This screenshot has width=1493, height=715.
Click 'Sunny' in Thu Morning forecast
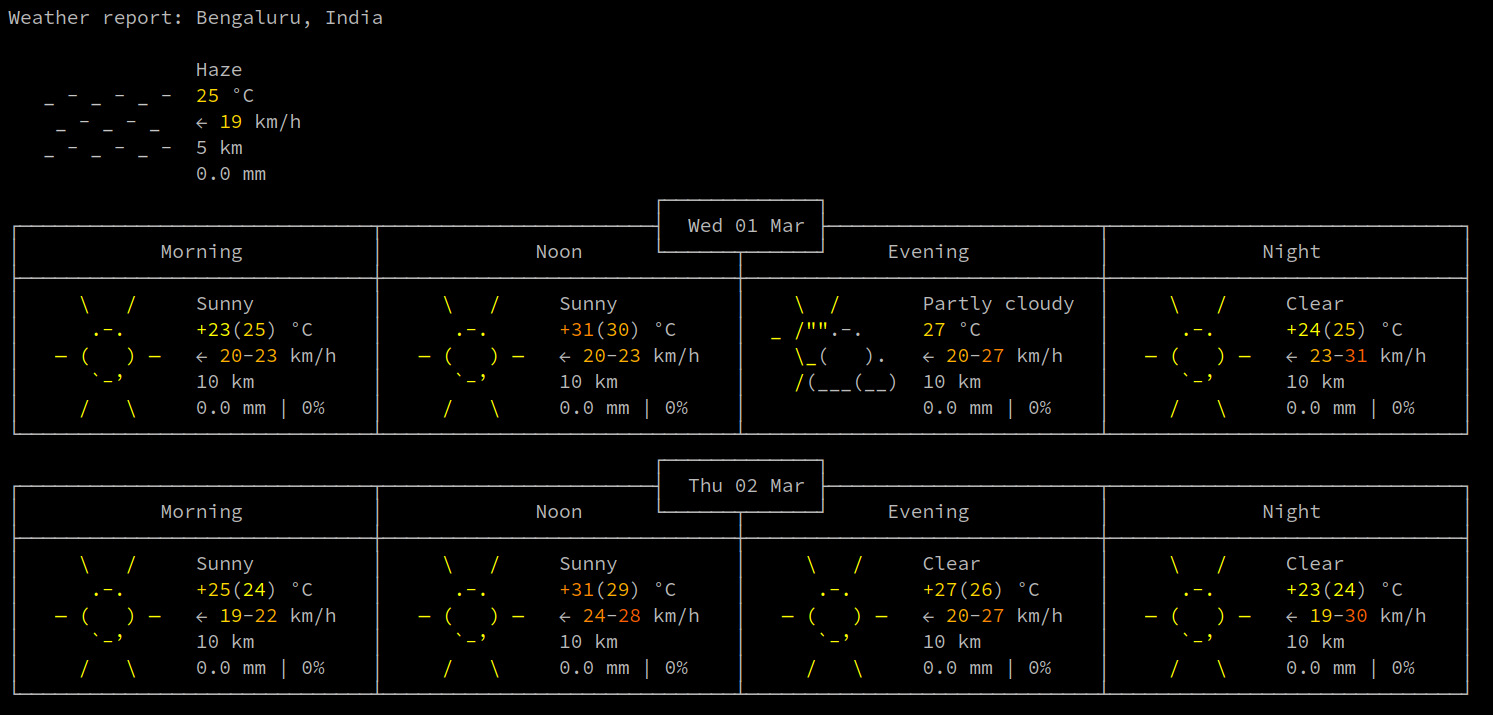click(x=225, y=564)
